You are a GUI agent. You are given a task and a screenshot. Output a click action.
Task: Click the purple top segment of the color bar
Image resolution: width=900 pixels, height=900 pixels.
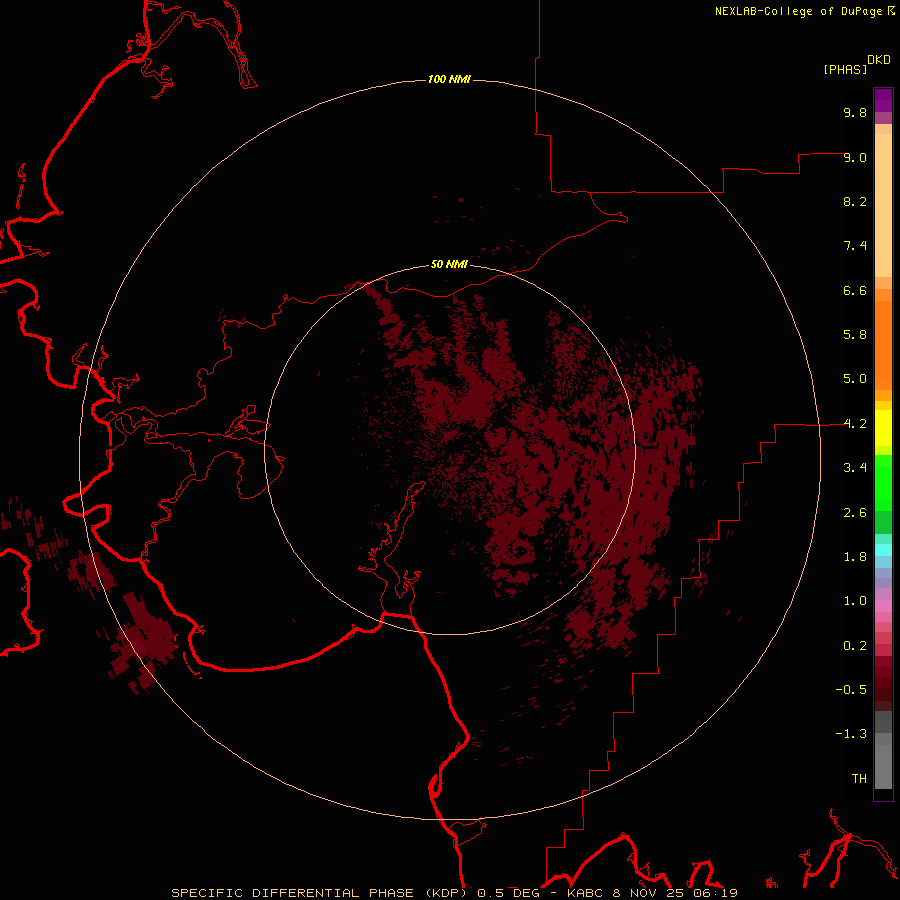click(883, 100)
